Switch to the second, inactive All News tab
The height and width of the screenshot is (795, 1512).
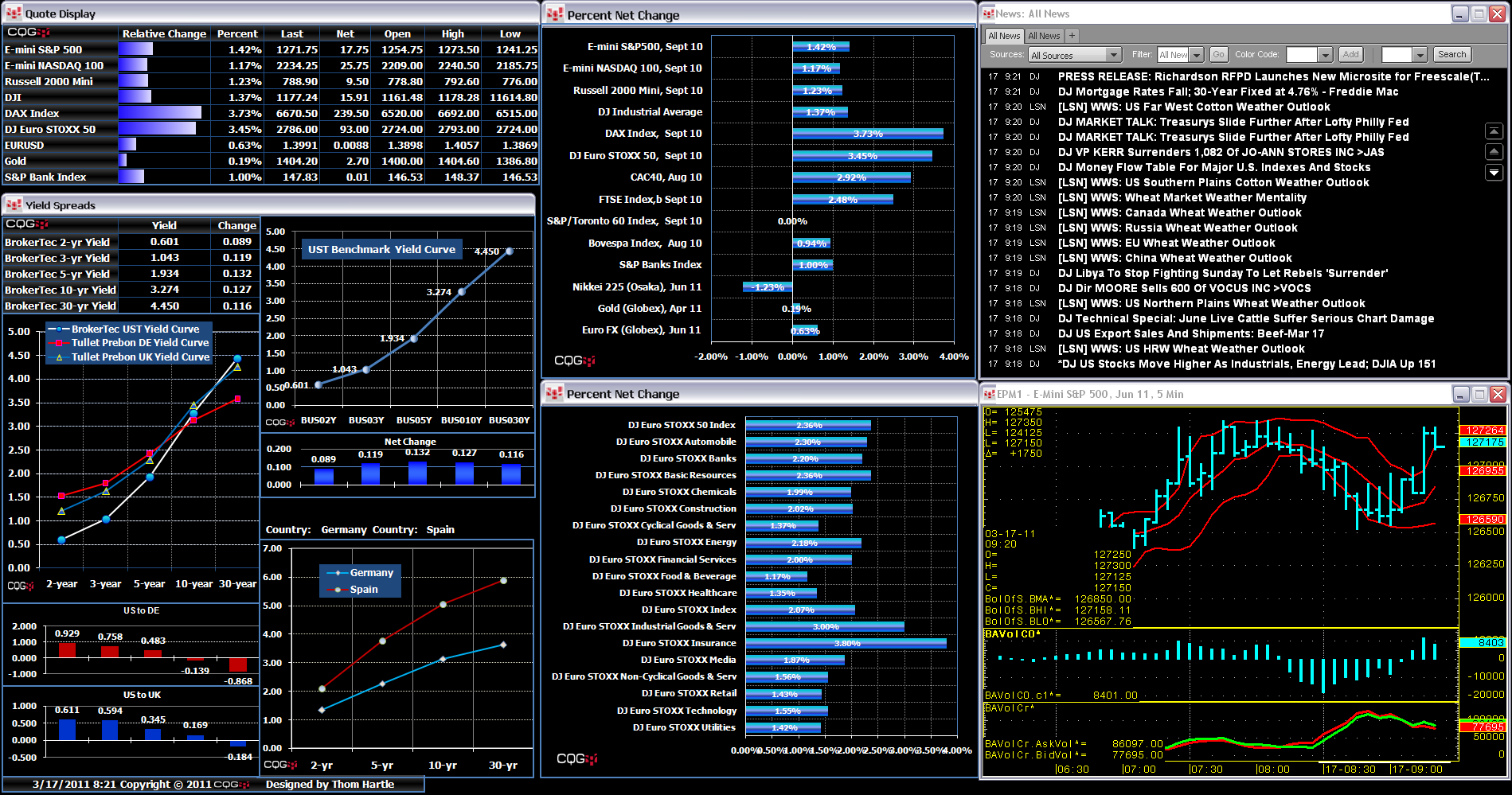[x=1044, y=36]
